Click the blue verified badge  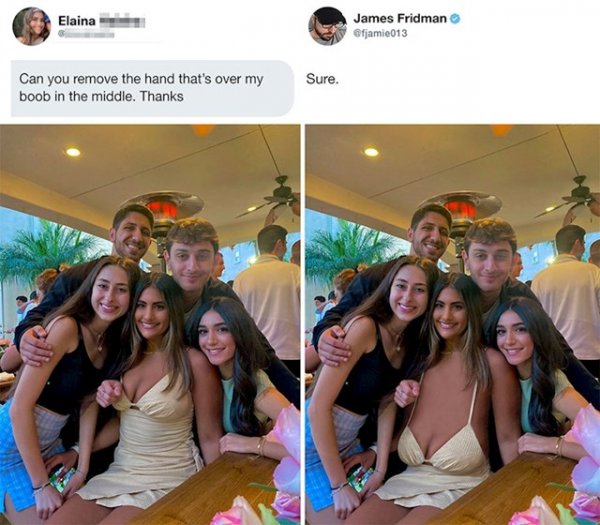click(x=455, y=18)
